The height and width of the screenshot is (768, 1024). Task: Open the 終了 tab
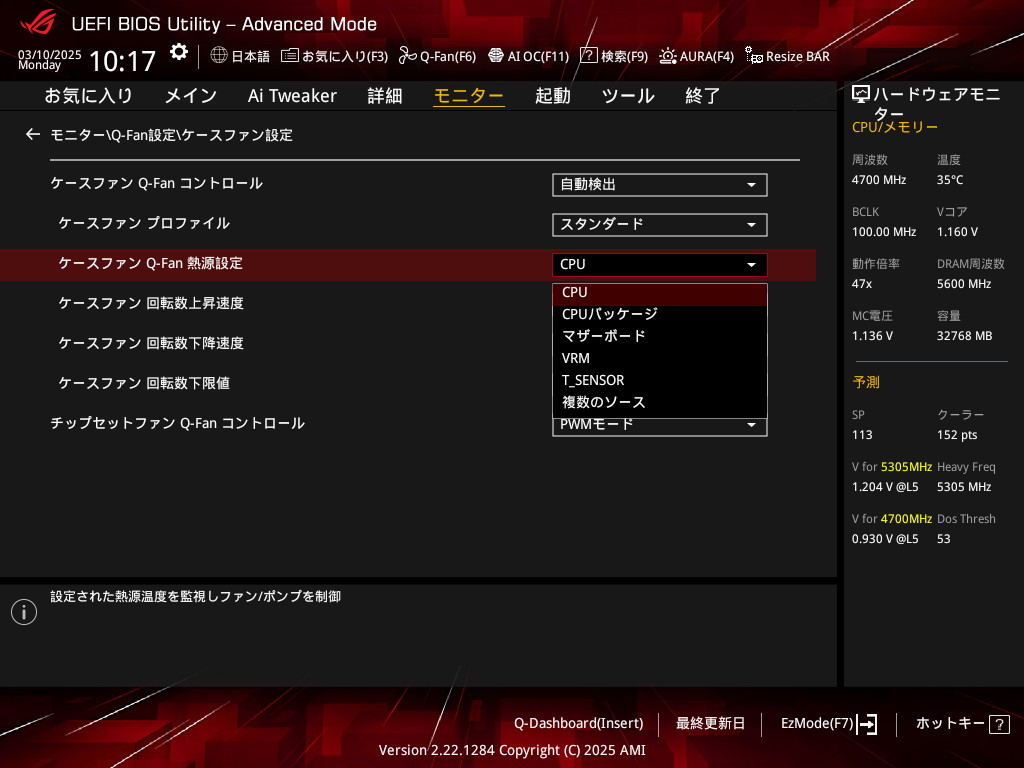[703, 96]
